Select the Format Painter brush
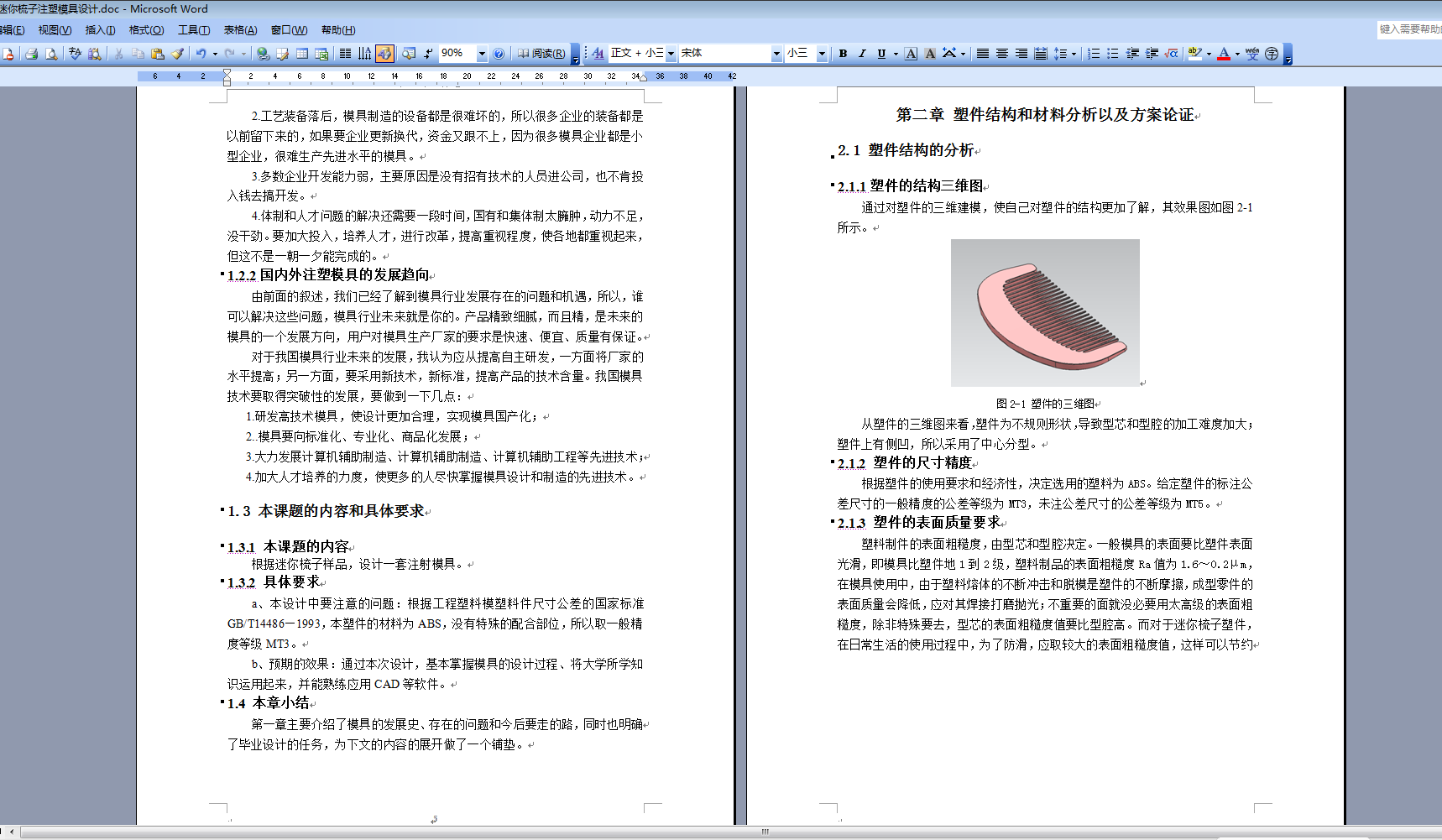Image resolution: width=1442 pixels, height=840 pixels. coord(177,54)
